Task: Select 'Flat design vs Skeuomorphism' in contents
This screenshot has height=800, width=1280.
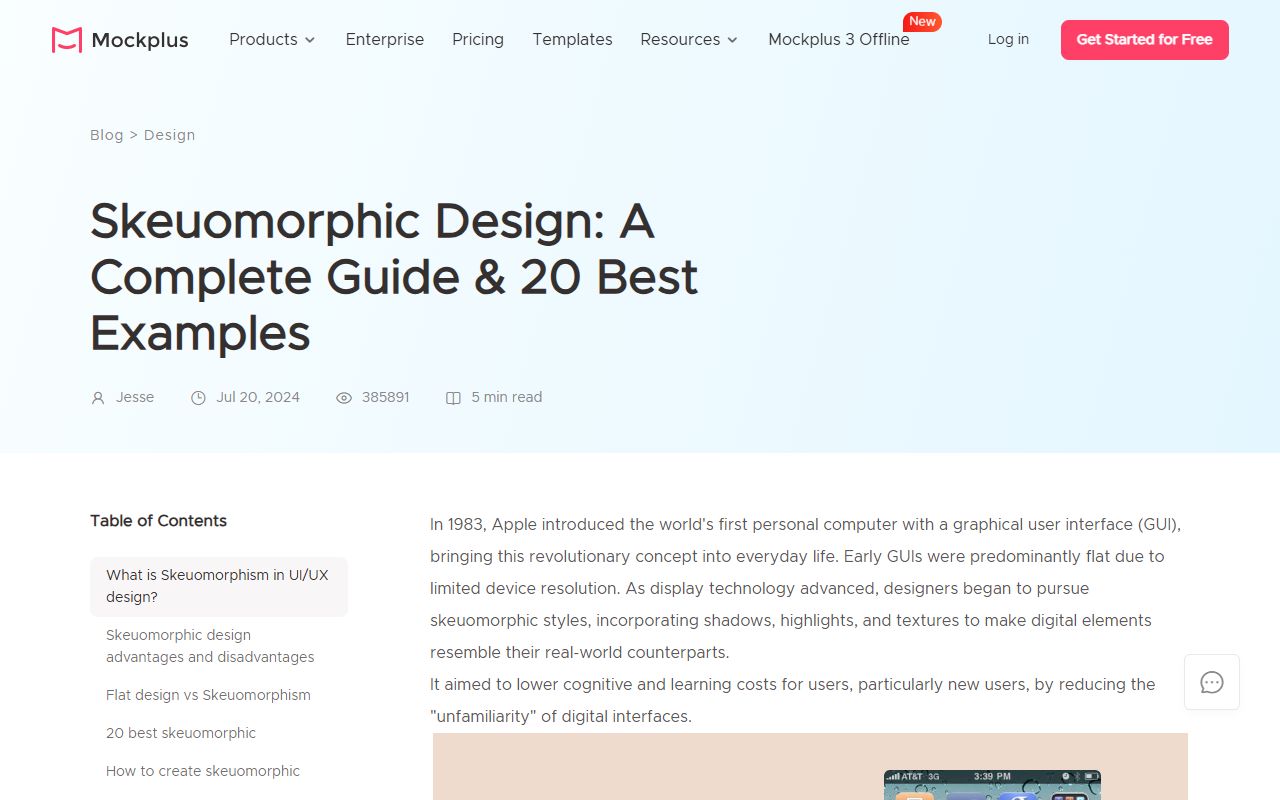Action: coord(208,695)
